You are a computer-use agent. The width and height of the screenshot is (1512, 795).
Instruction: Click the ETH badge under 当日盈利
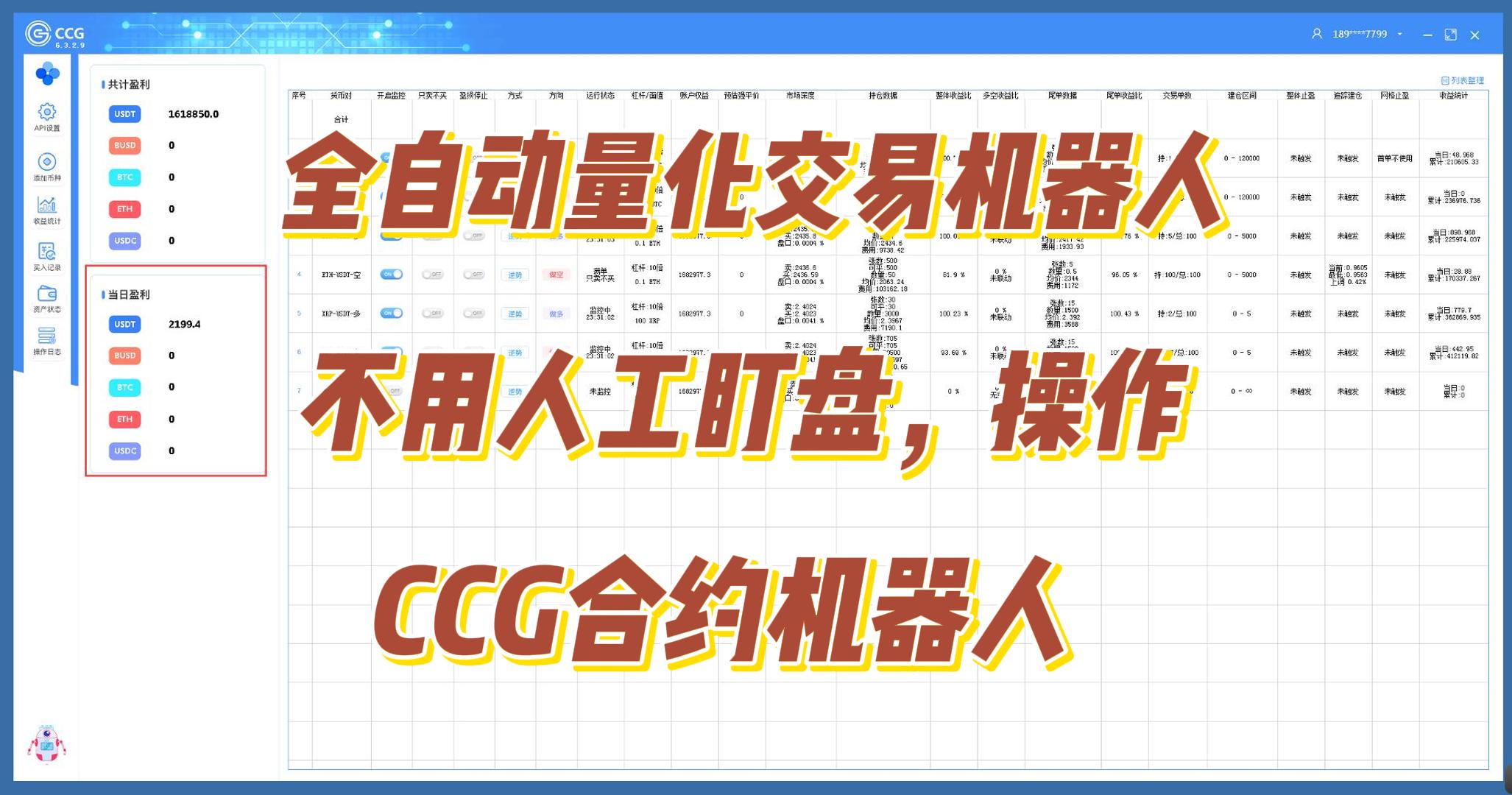[x=124, y=420]
